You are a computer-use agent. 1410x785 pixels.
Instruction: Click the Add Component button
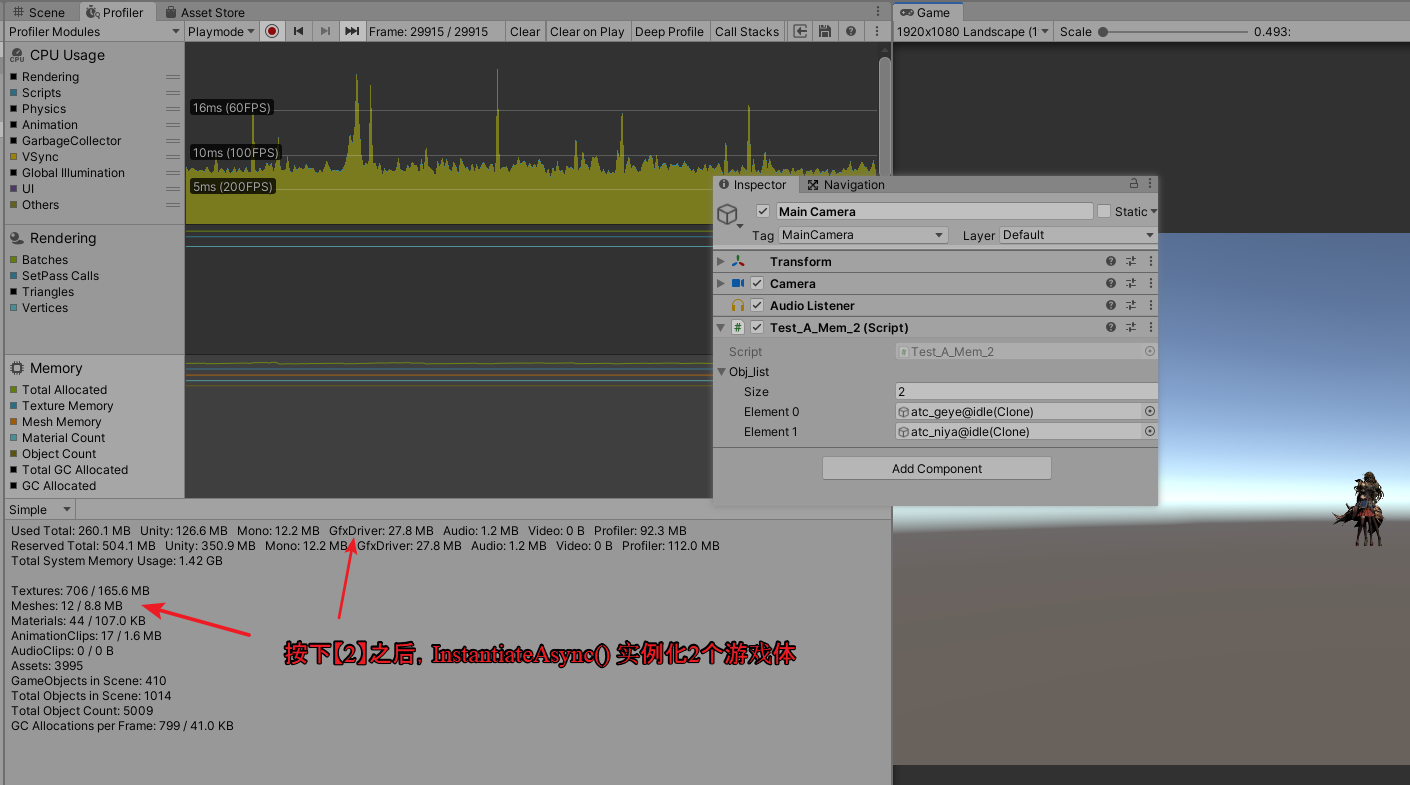coord(936,468)
